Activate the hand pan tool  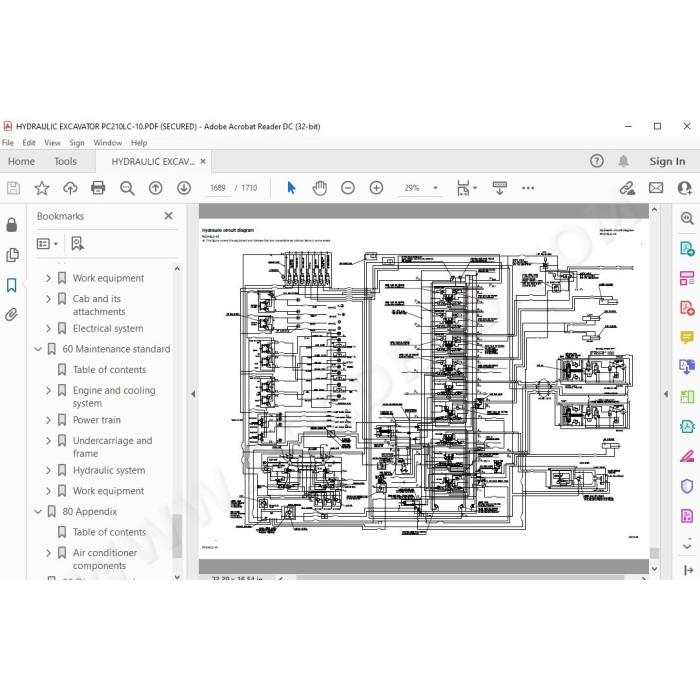tap(320, 188)
